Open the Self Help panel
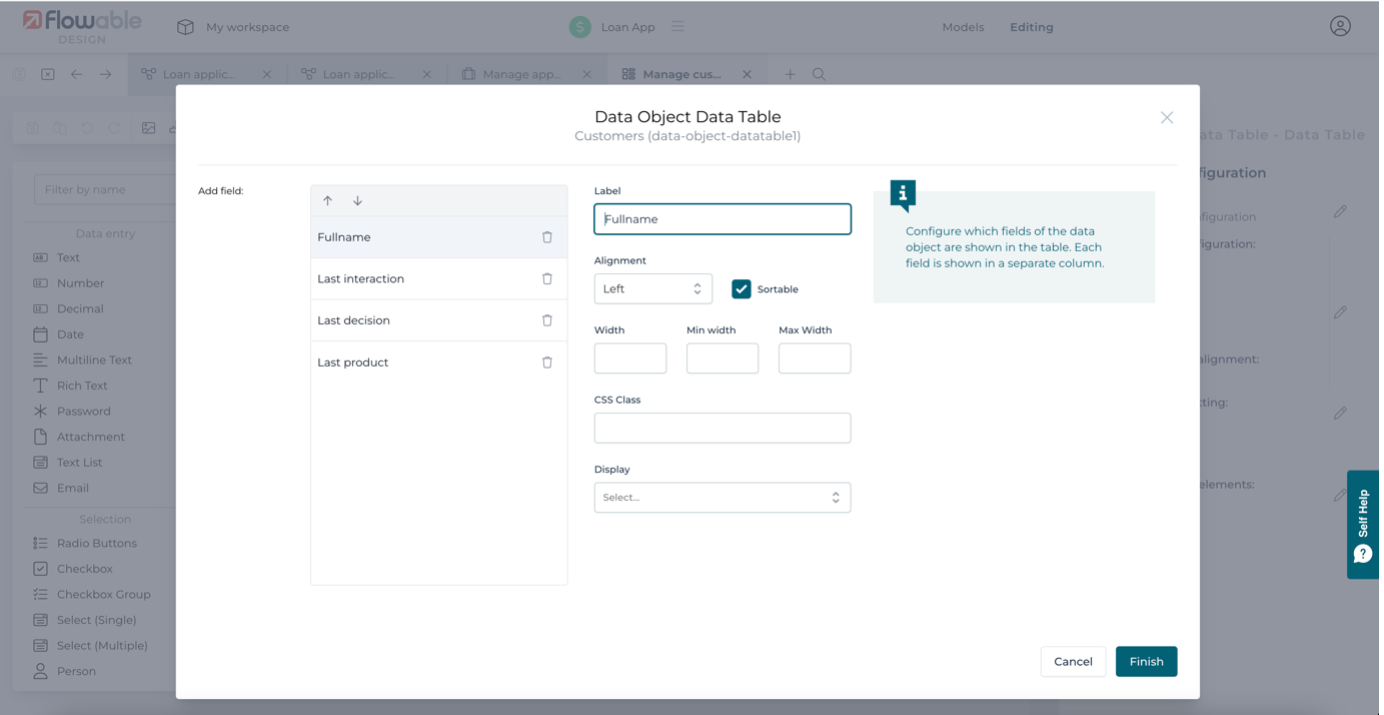 coord(1362,524)
